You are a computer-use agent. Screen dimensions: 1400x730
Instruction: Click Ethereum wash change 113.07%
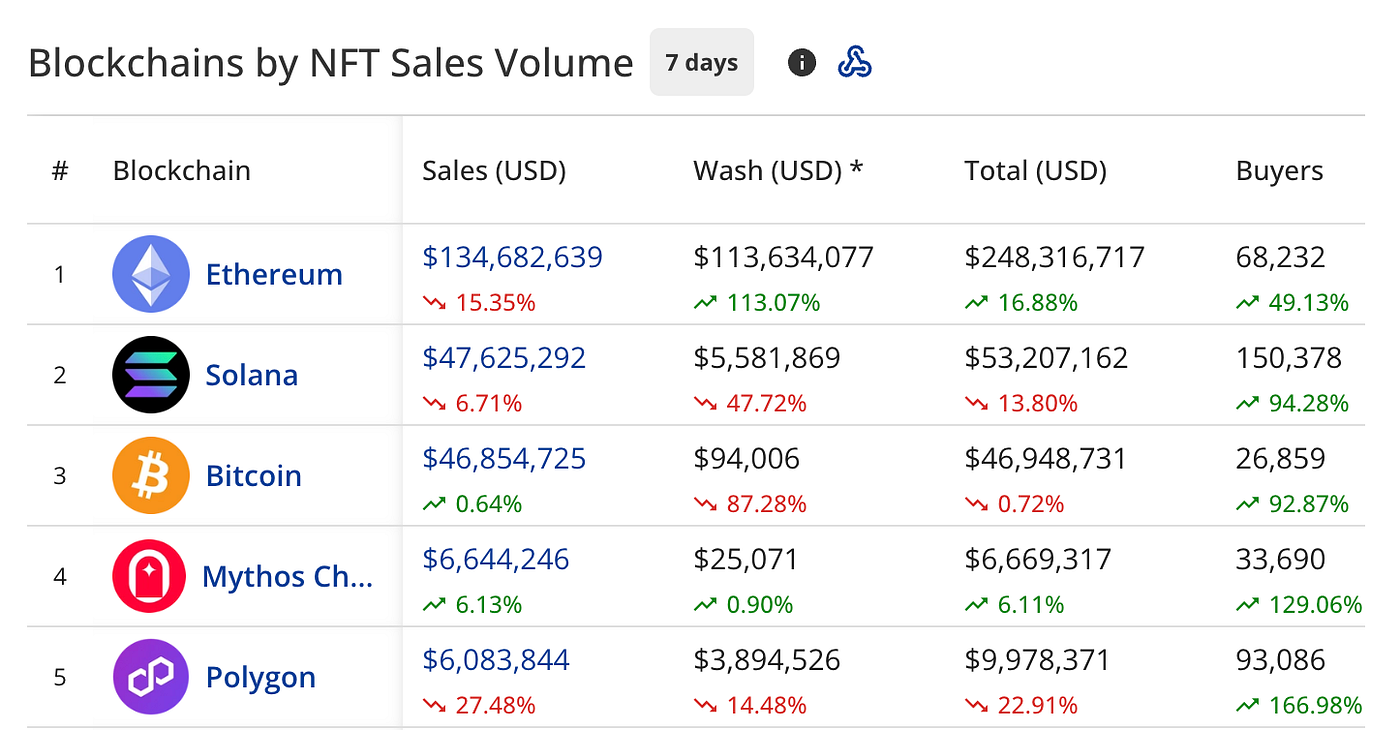757,302
